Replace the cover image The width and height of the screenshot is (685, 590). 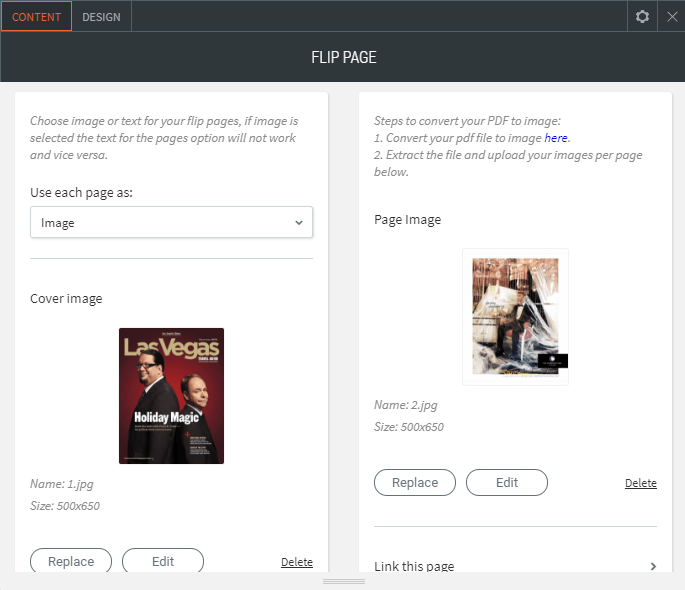pos(69,561)
